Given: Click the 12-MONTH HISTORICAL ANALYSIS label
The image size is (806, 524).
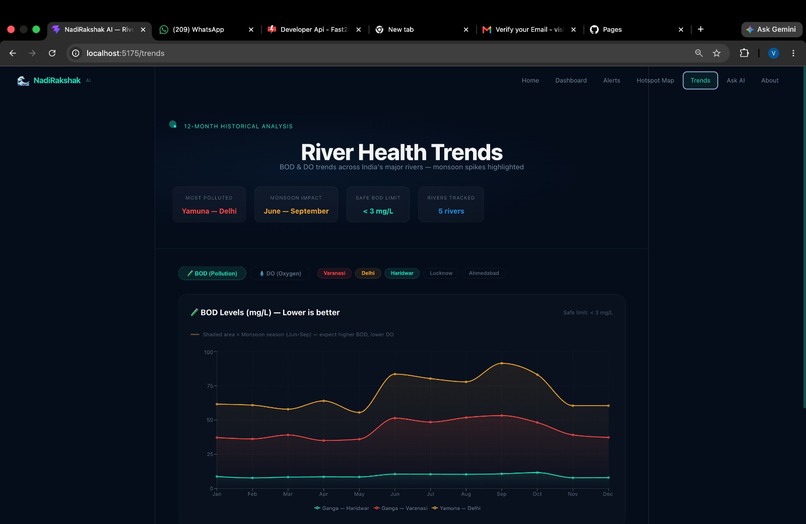Looking at the screenshot, I should [x=238, y=127].
